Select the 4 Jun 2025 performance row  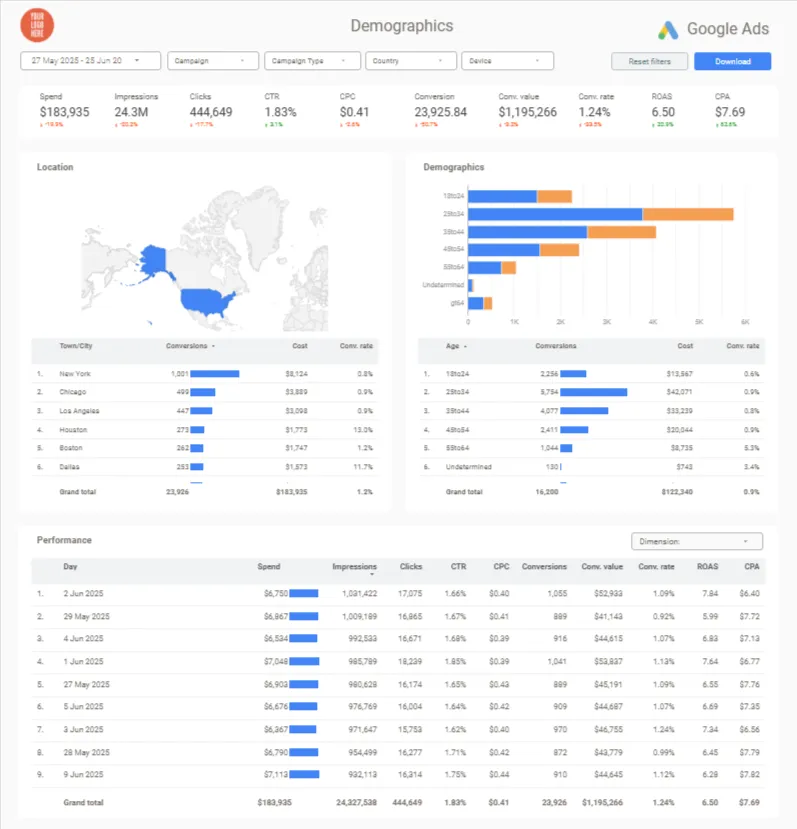pos(398,639)
